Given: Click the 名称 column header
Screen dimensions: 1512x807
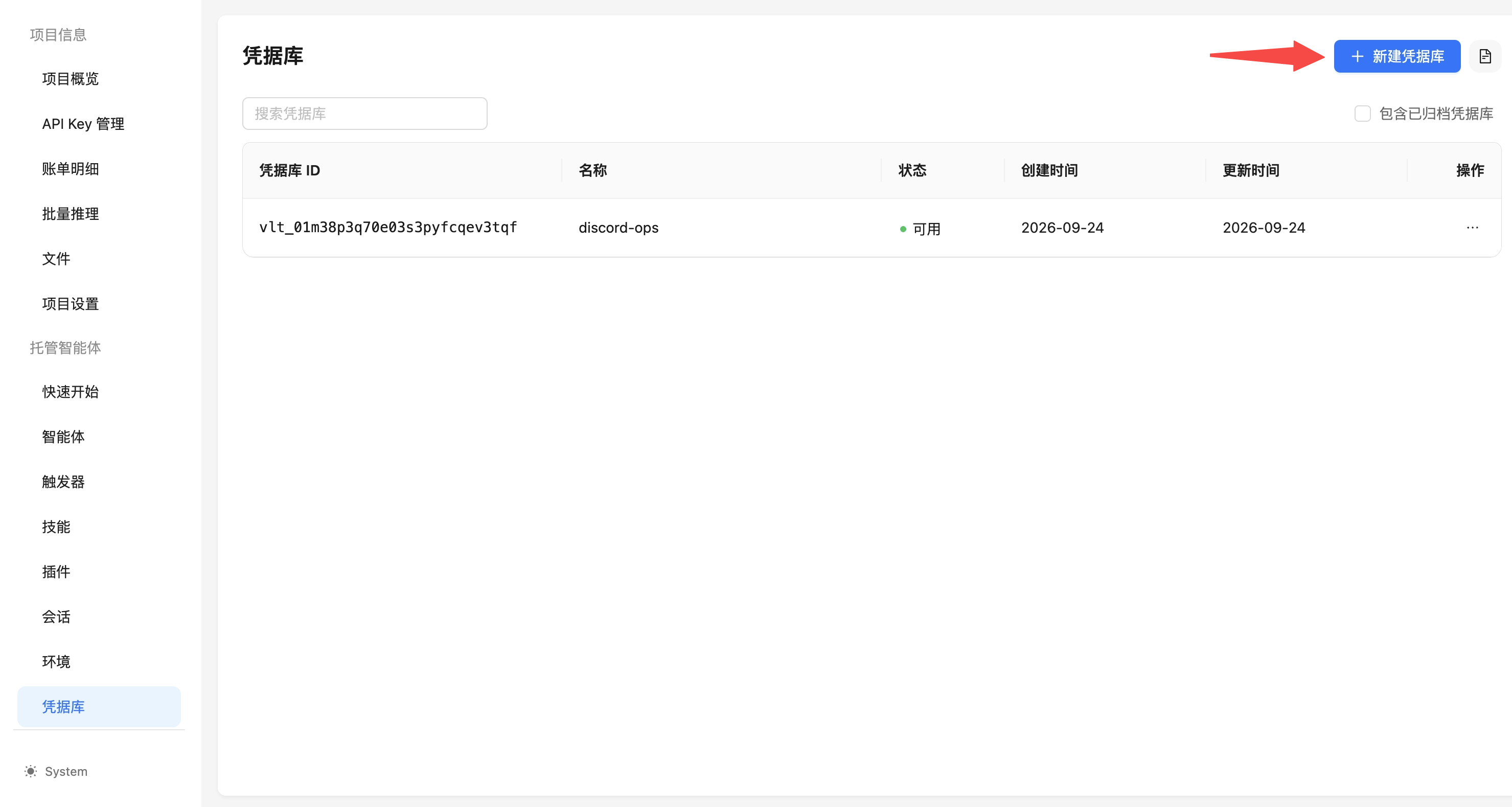Looking at the screenshot, I should pos(593,170).
